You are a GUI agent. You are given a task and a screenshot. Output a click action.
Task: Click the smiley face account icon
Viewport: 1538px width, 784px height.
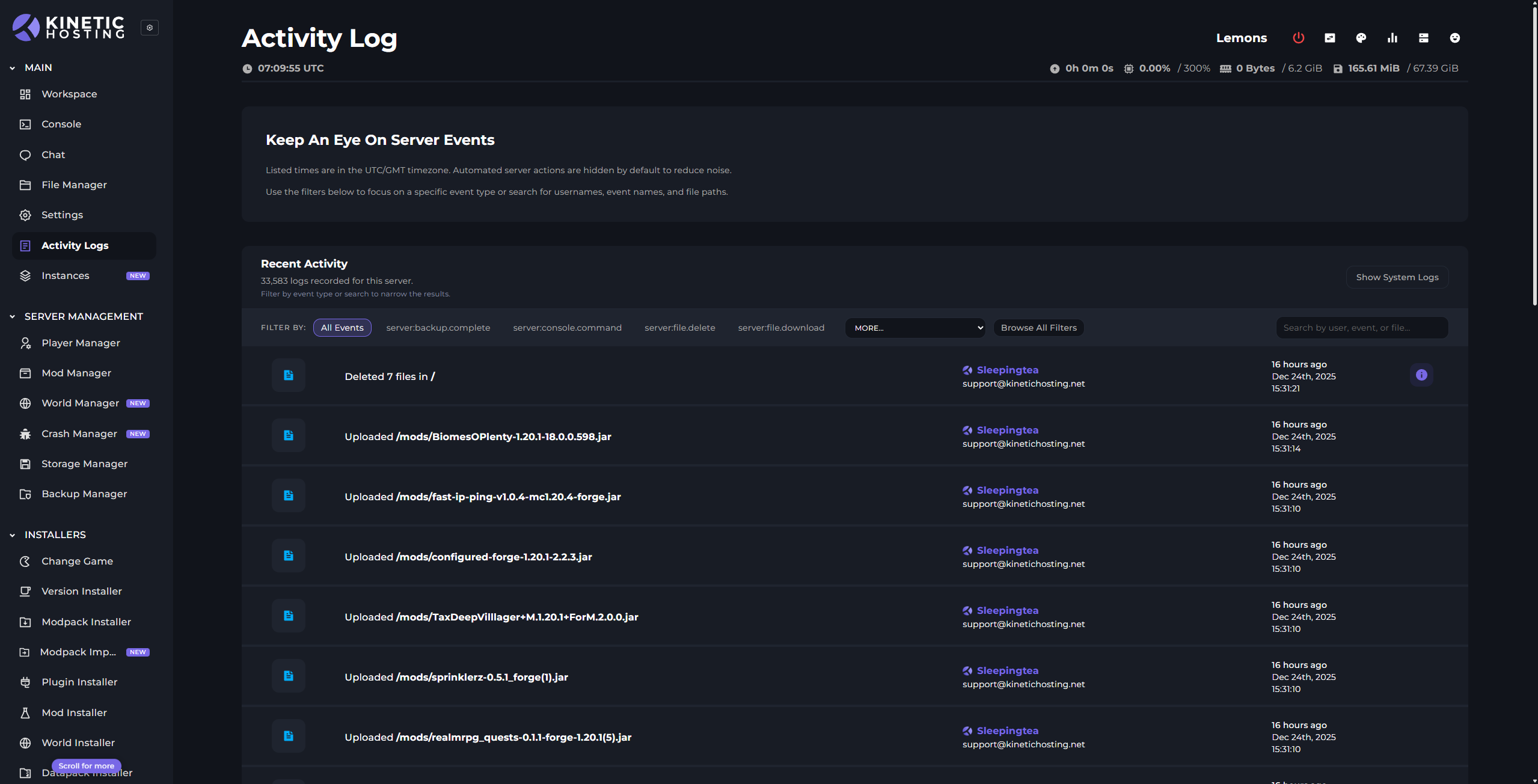(1454, 38)
